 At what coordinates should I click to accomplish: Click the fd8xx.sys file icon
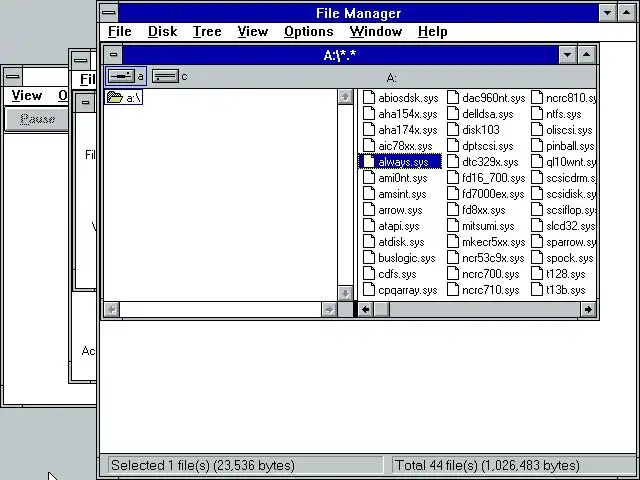coord(453,209)
